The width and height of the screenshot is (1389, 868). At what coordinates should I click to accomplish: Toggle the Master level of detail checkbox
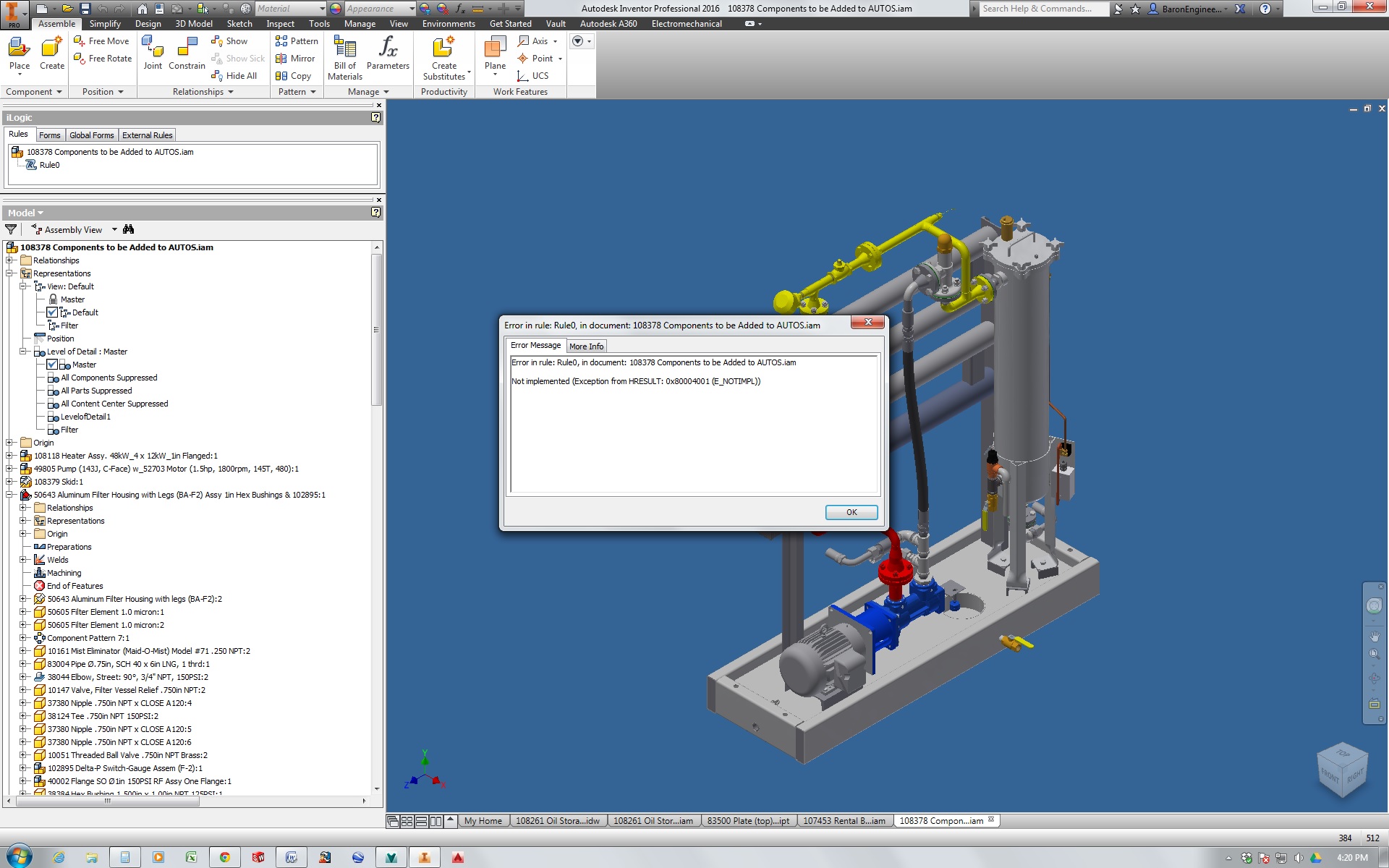52,365
